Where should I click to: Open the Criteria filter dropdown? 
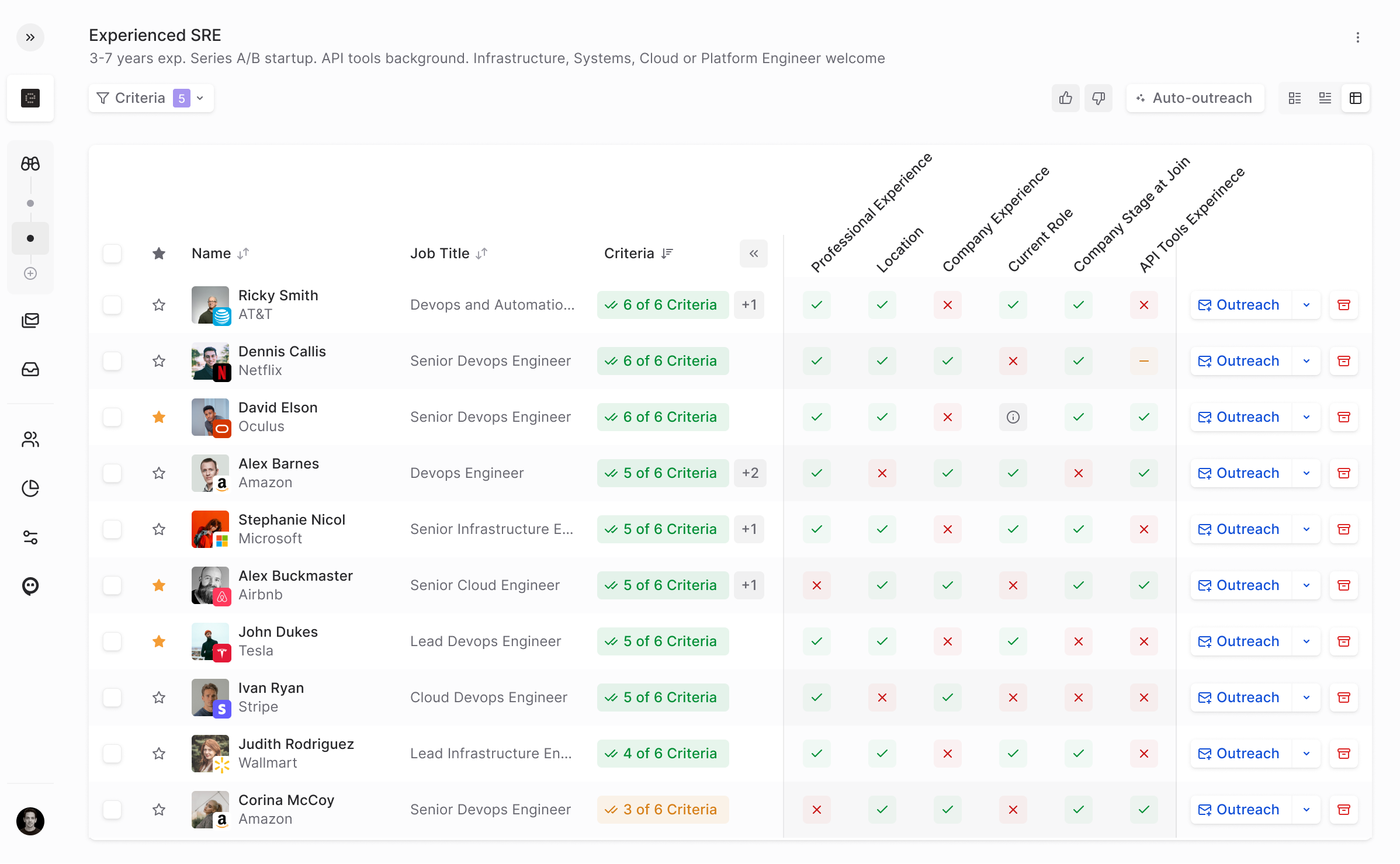(x=151, y=98)
